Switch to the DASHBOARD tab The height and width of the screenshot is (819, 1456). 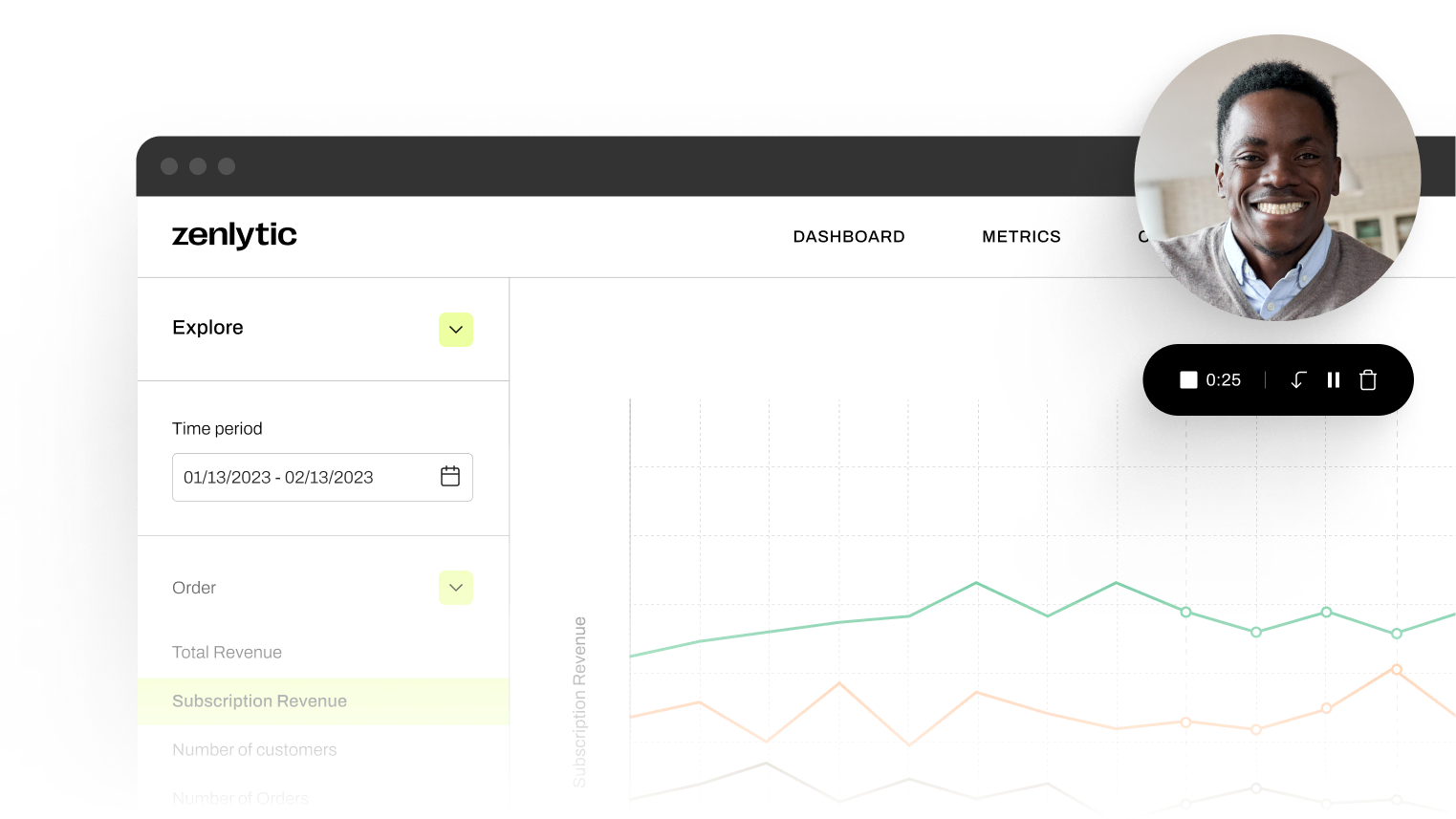[x=849, y=236]
